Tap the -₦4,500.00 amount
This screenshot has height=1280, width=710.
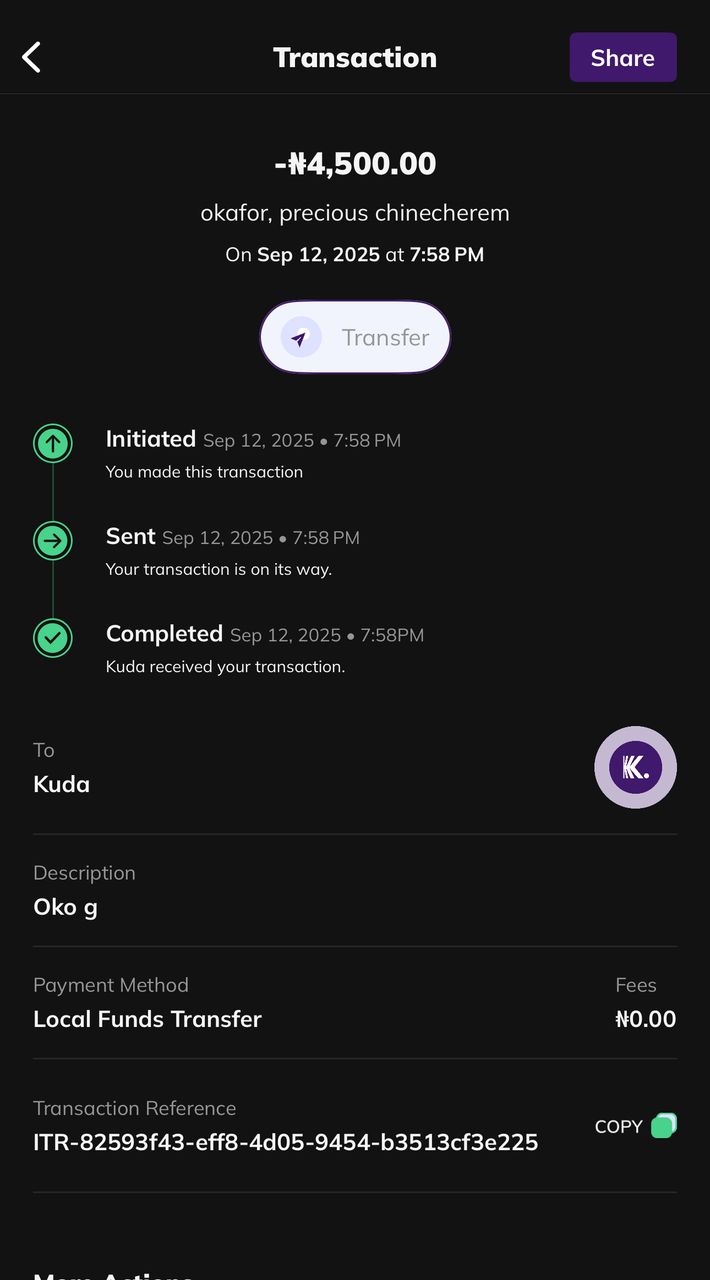click(355, 164)
